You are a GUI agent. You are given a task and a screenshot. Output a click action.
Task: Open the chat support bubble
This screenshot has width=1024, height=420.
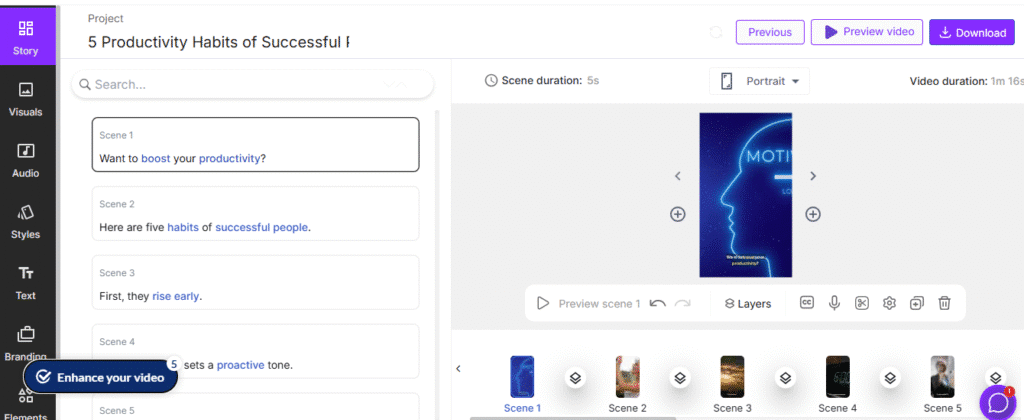[997, 402]
